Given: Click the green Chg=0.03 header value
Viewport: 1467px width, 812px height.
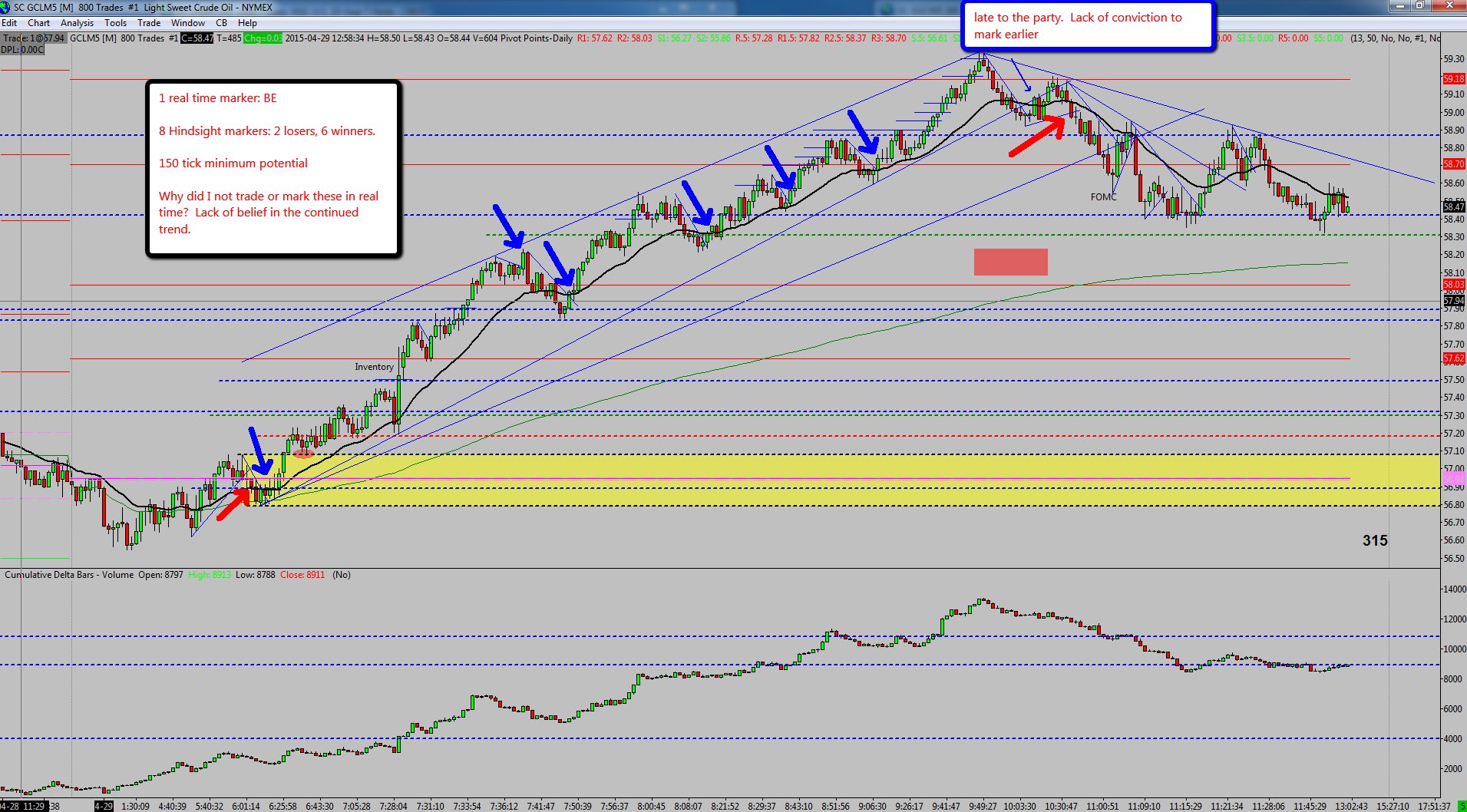Looking at the screenshot, I should point(263,38).
